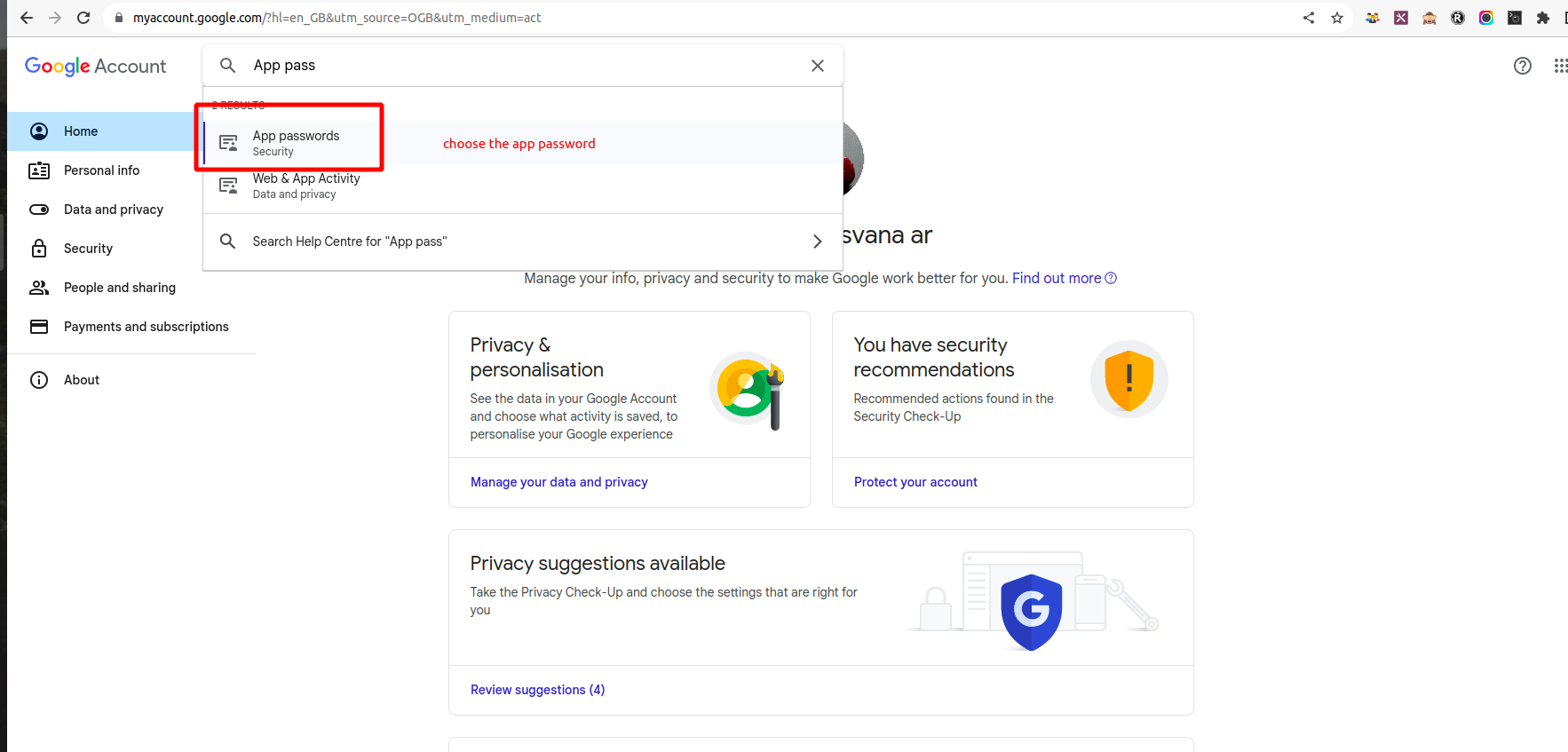The width and height of the screenshot is (1568, 752).
Task: Select Web & App Activity result
Action: (305, 186)
